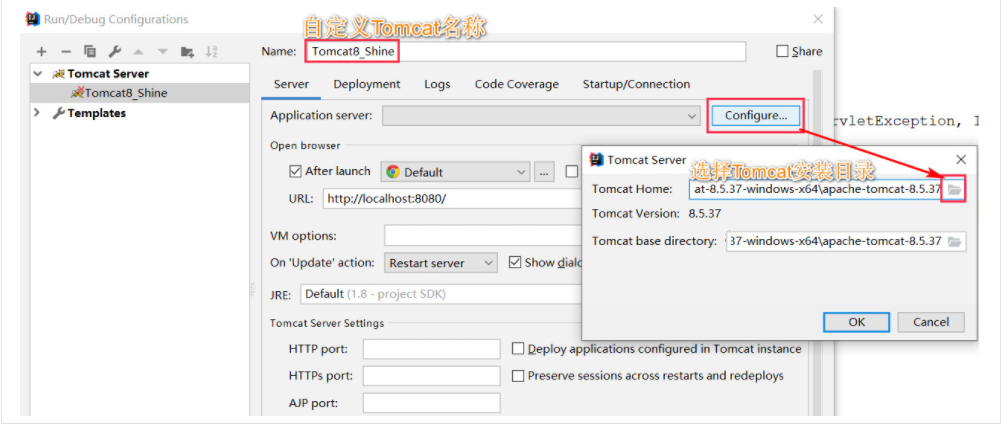
Task: Select the Tomcat Server tree item
Action: [x=108, y=74]
